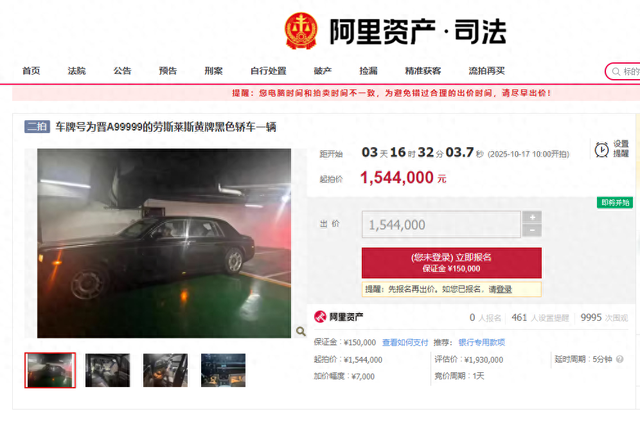Select first car exterior thumbnail
The height and width of the screenshot is (425, 640).
[x=50, y=370]
